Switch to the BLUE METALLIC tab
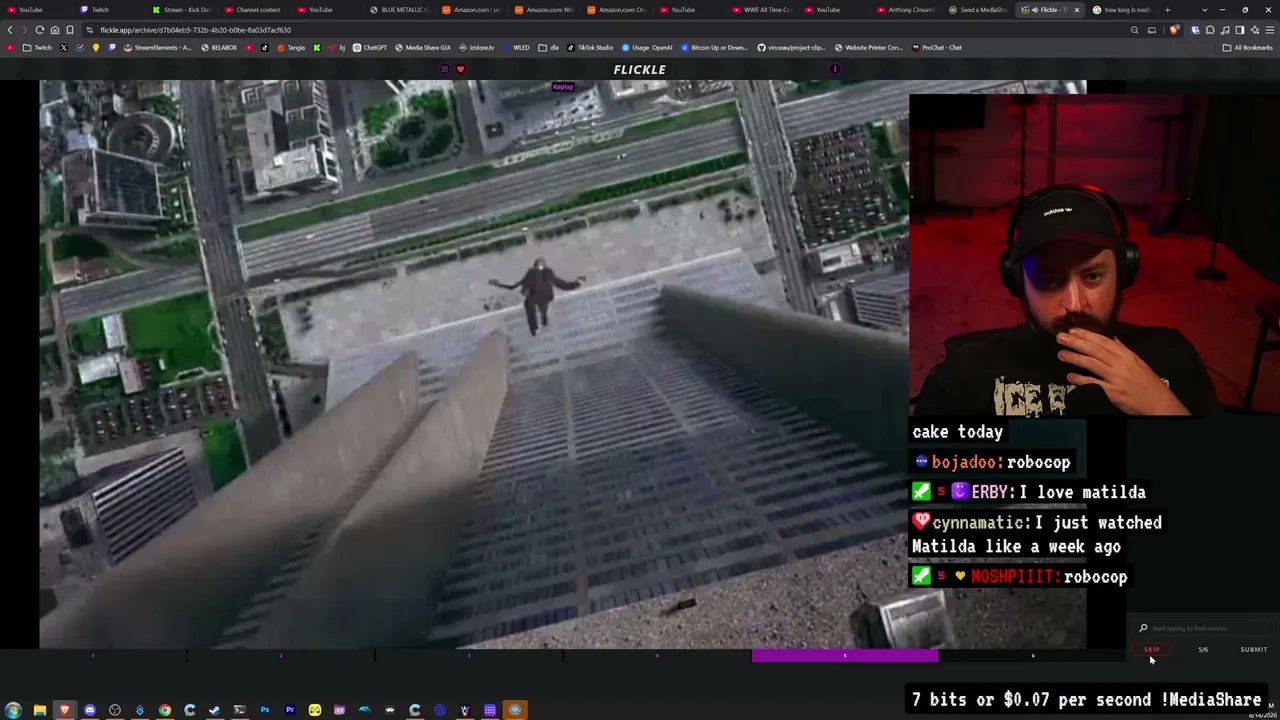 (x=398, y=10)
